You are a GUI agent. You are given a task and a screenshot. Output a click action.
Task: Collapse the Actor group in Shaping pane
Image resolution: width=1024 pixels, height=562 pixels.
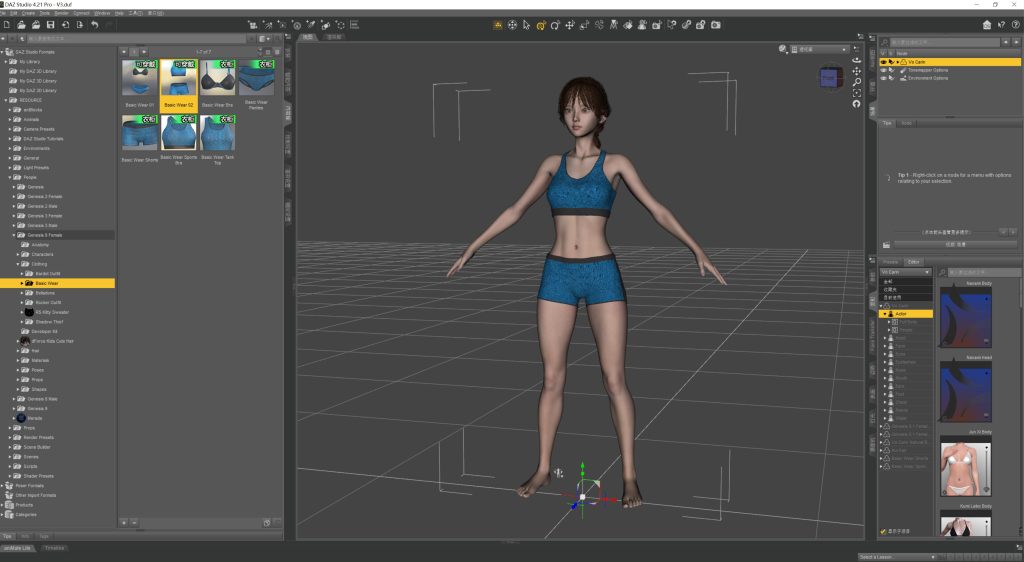(x=885, y=314)
